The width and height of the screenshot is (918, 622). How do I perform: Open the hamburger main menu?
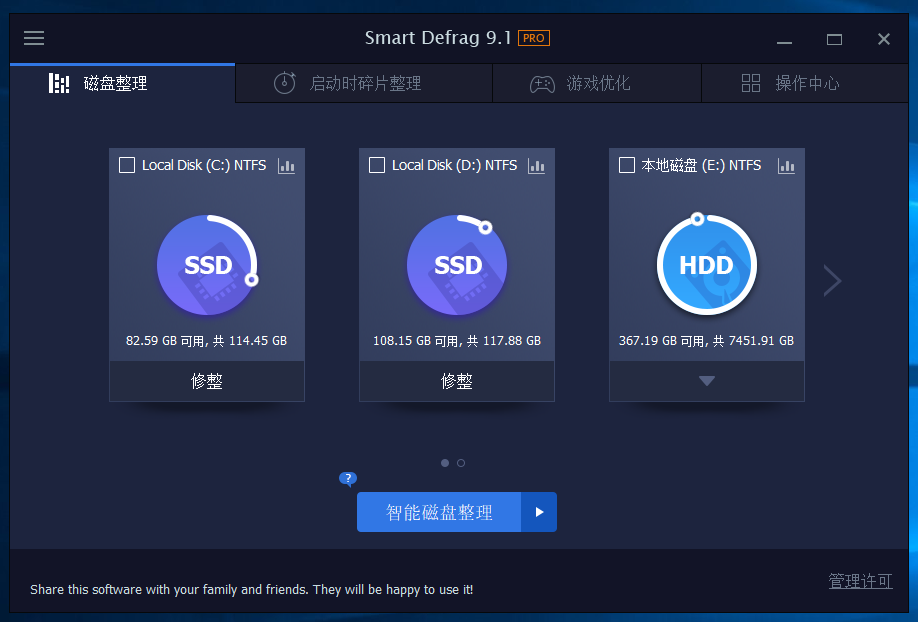34,38
